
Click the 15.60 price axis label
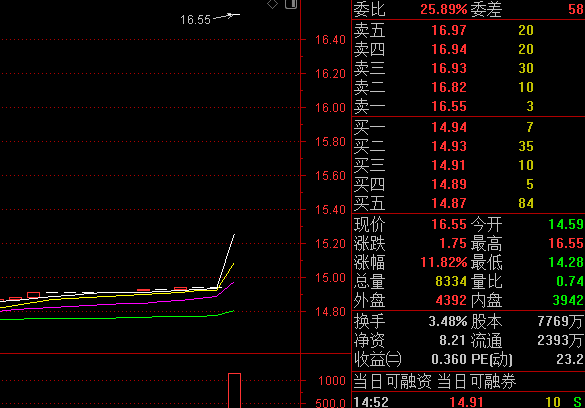[x=331, y=176]
